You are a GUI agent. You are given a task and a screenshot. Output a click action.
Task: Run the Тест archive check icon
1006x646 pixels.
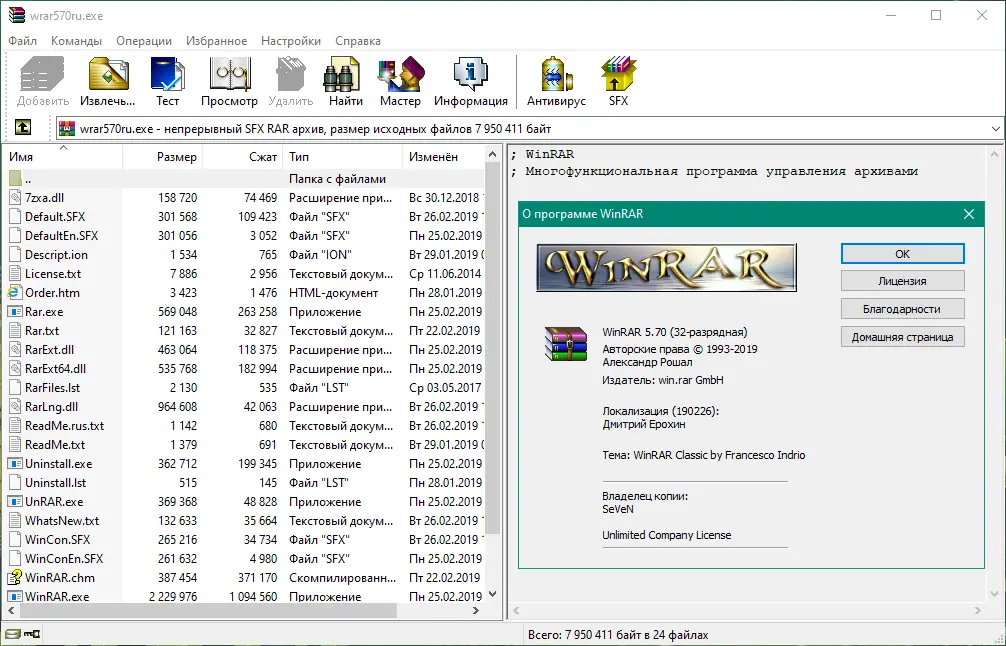(167, 74)
